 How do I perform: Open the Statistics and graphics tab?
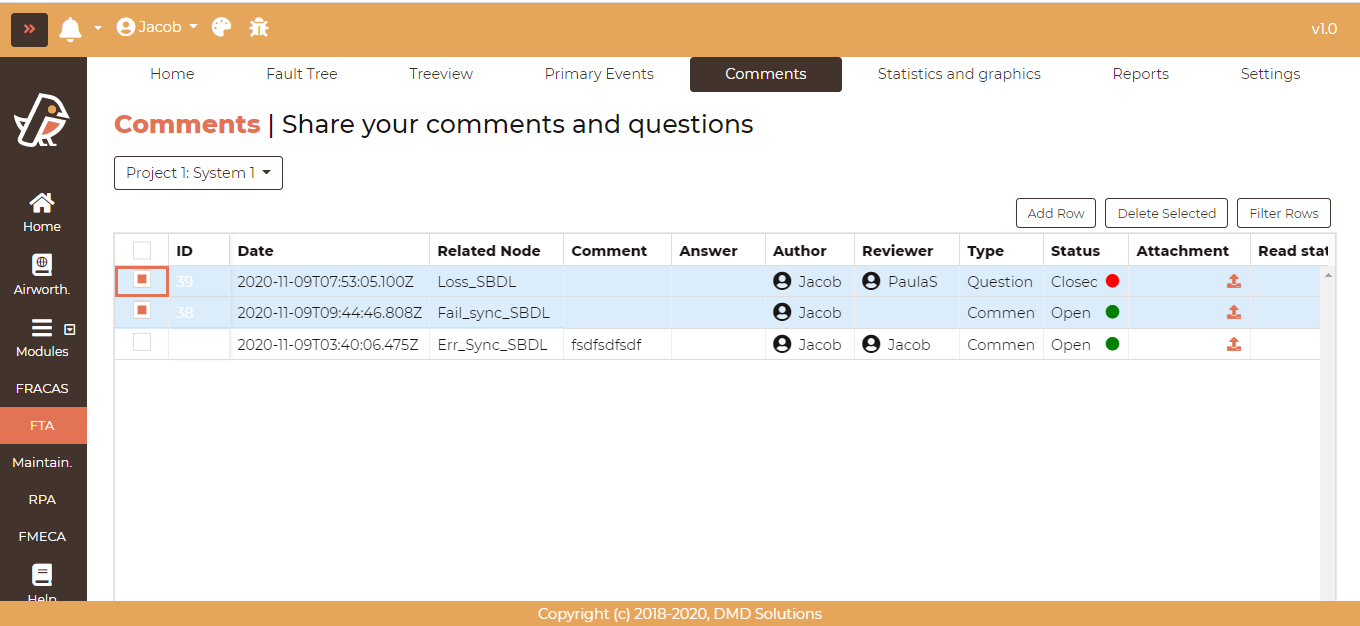(958, 74)
